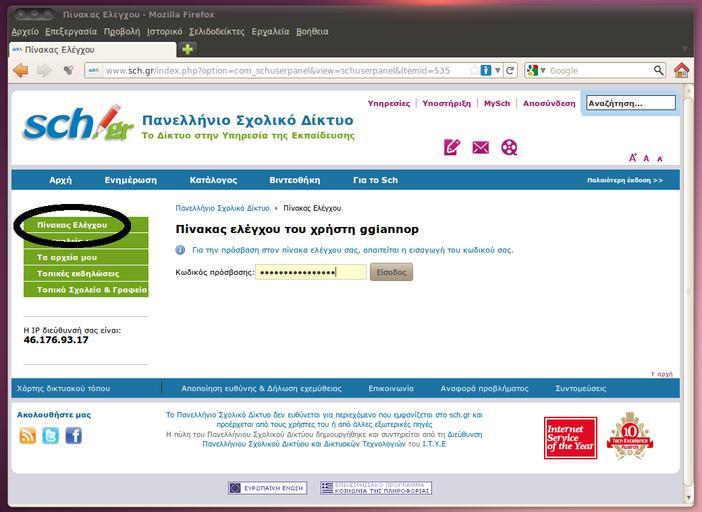Open the pink email envelope icon
The height and width of the screenshot is (512, 702).
(x=480, y=147)
